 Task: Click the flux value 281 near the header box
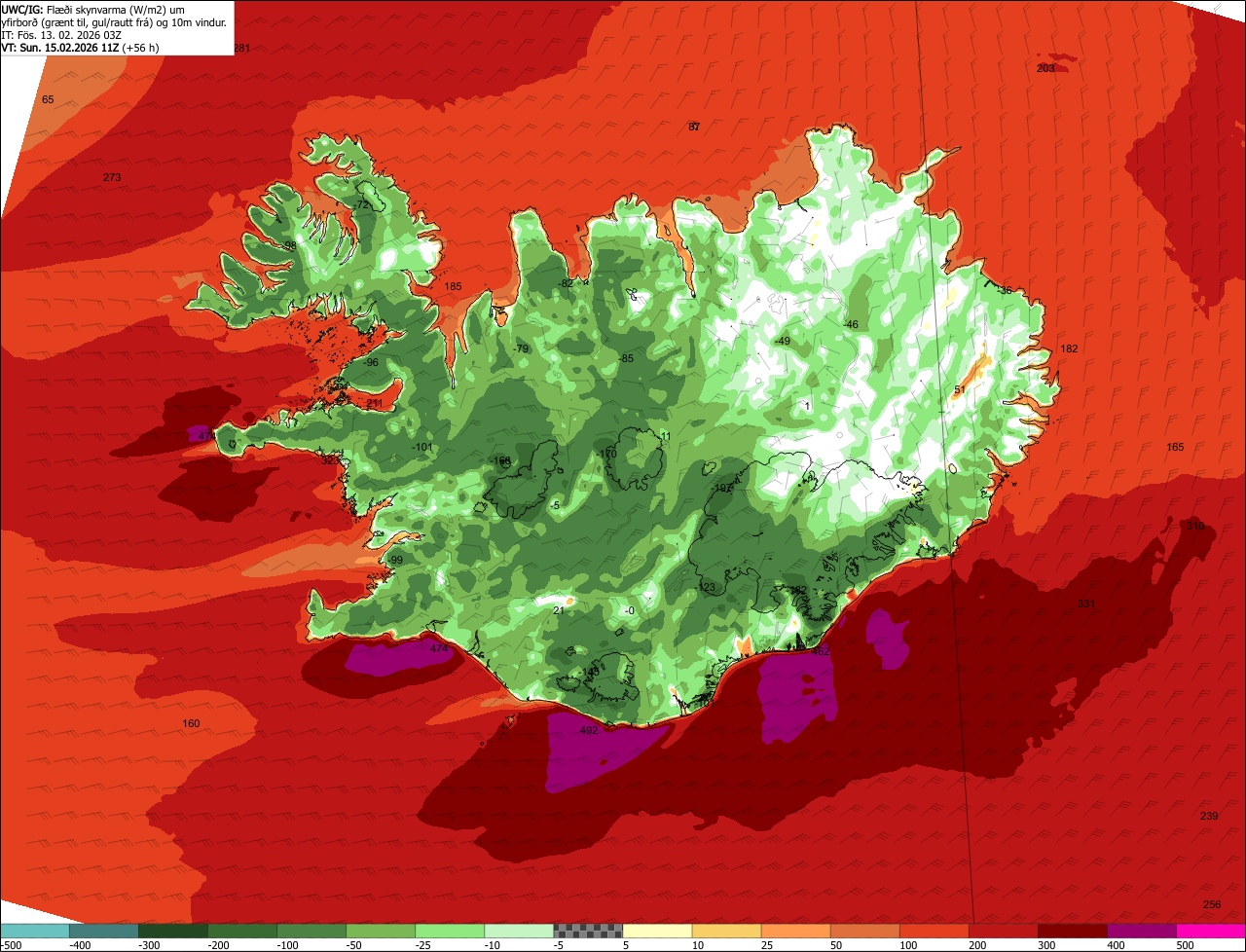(x=241, y=48)
